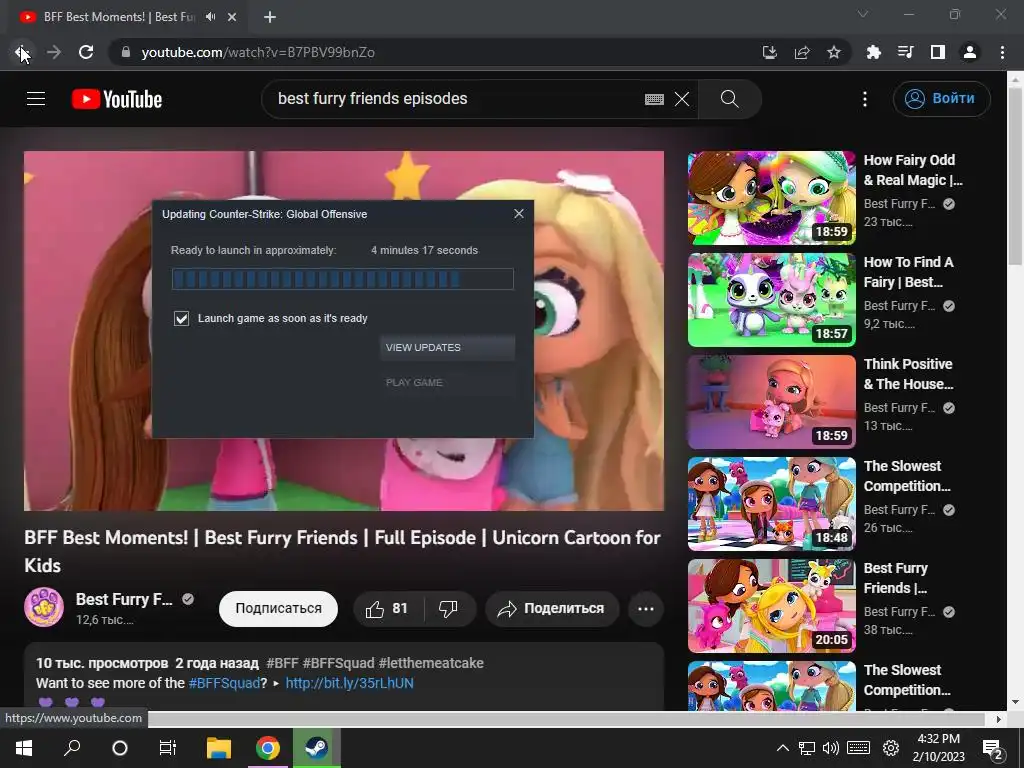The width and height of the screenshot is (1024, 768).
Task: Open the notification center icon
Action: tap(993, 749)
